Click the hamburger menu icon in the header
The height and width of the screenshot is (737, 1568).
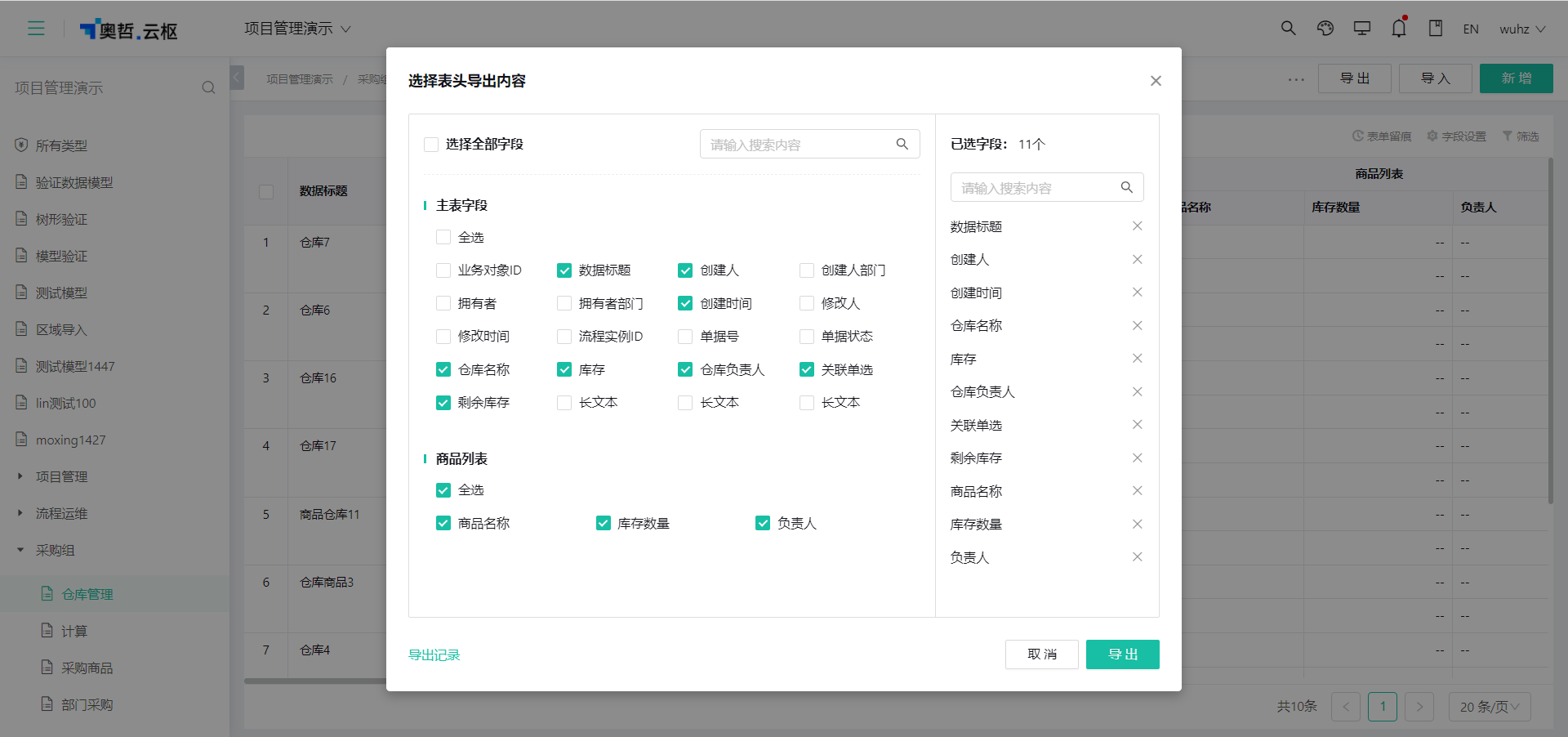[x=36, y=29]
